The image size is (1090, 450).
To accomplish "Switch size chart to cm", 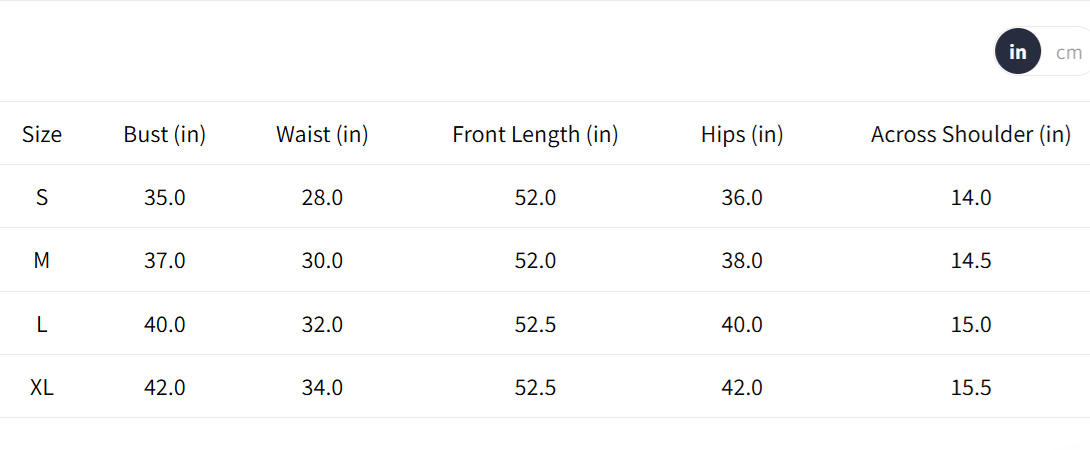I will click(x=1068, y=52).
